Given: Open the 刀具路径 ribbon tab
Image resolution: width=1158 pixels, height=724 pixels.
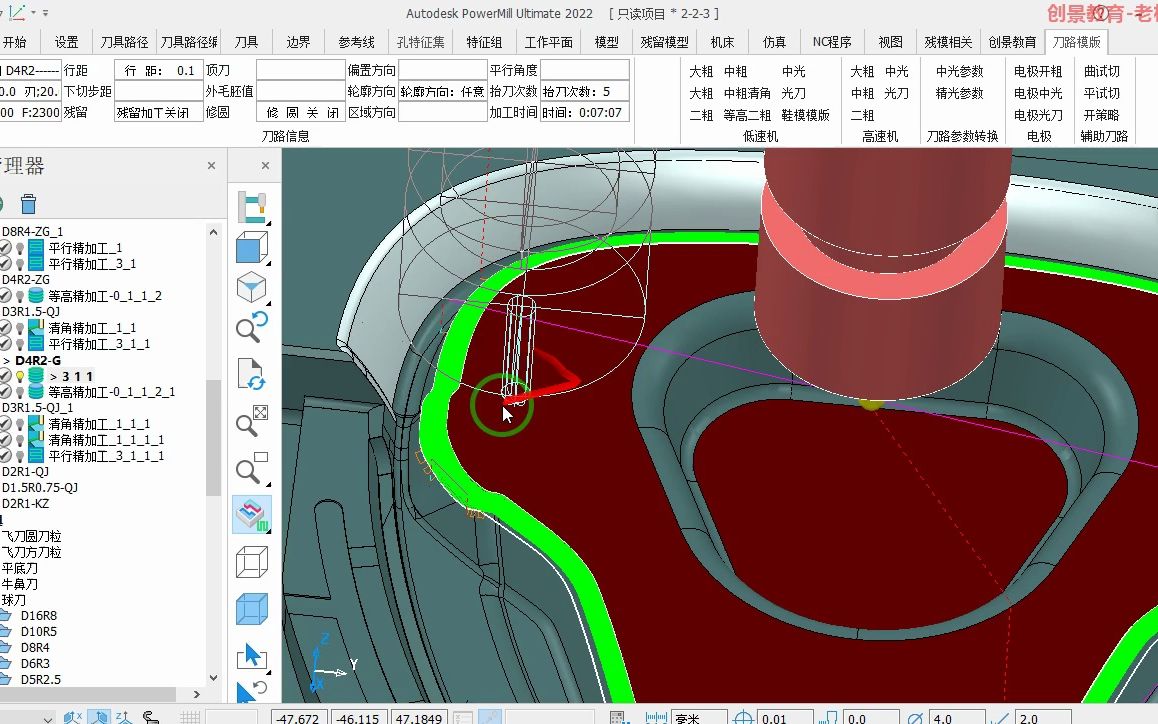Looking at the screenshot, I should [124, 42].
